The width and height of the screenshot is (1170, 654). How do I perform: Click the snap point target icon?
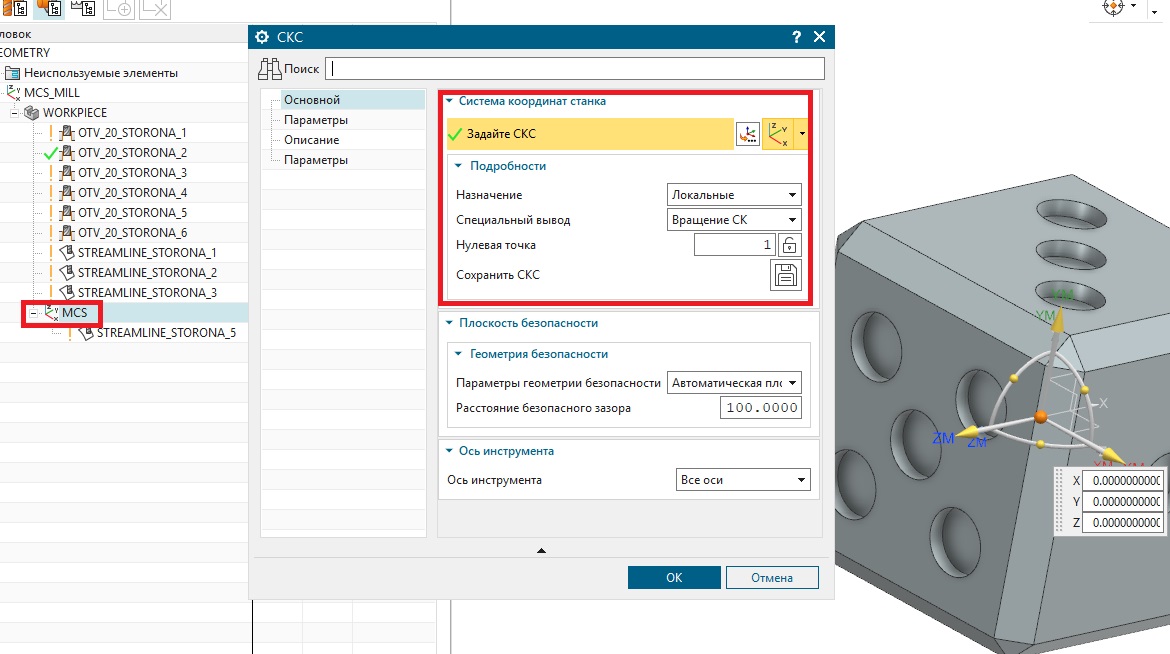coord(1113,7)
